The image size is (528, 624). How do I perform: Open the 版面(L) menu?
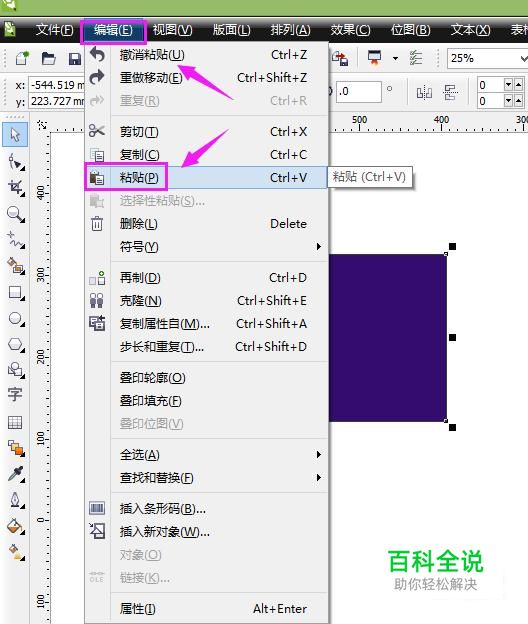click(231, 30)
